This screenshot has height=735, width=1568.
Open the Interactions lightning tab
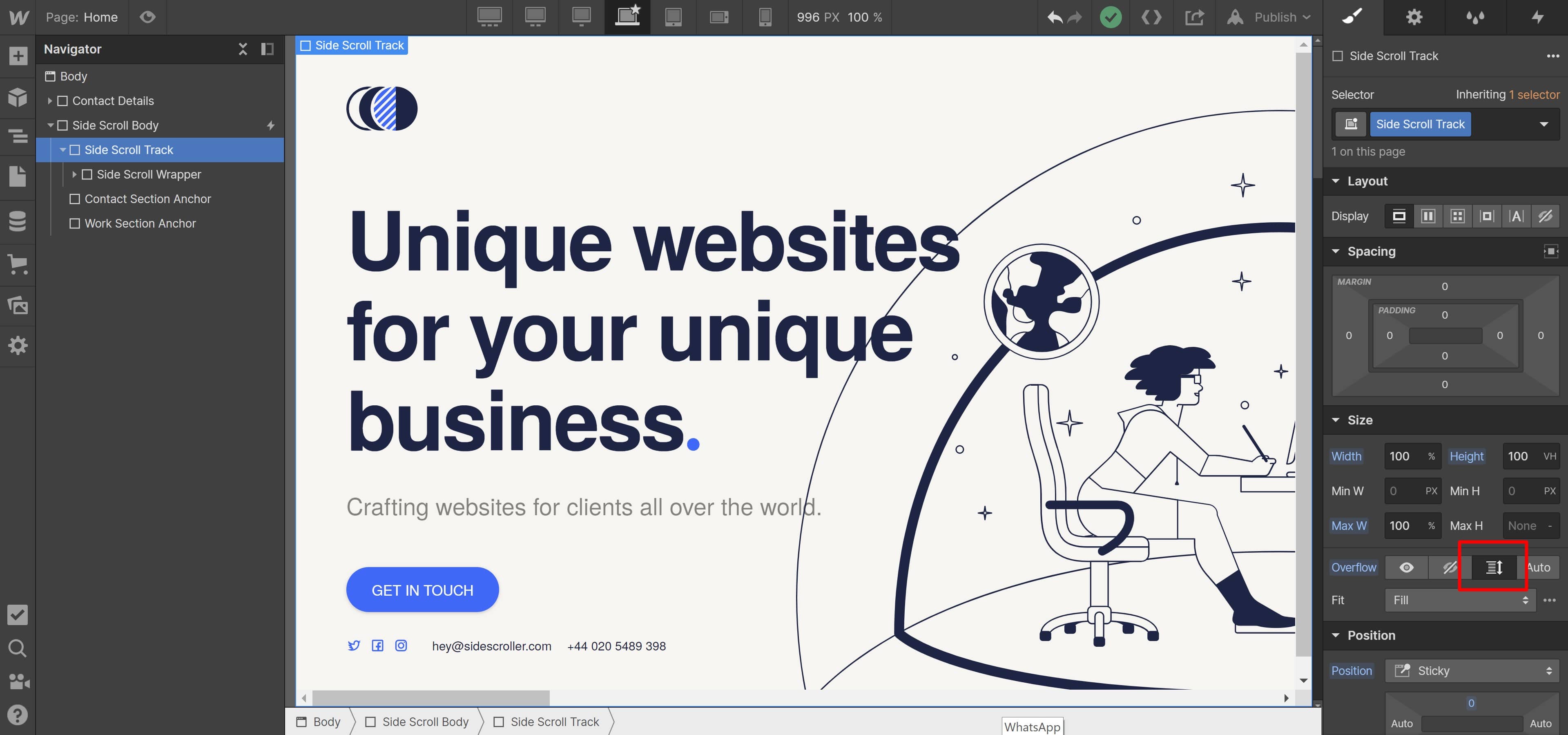click(1537, 17)
